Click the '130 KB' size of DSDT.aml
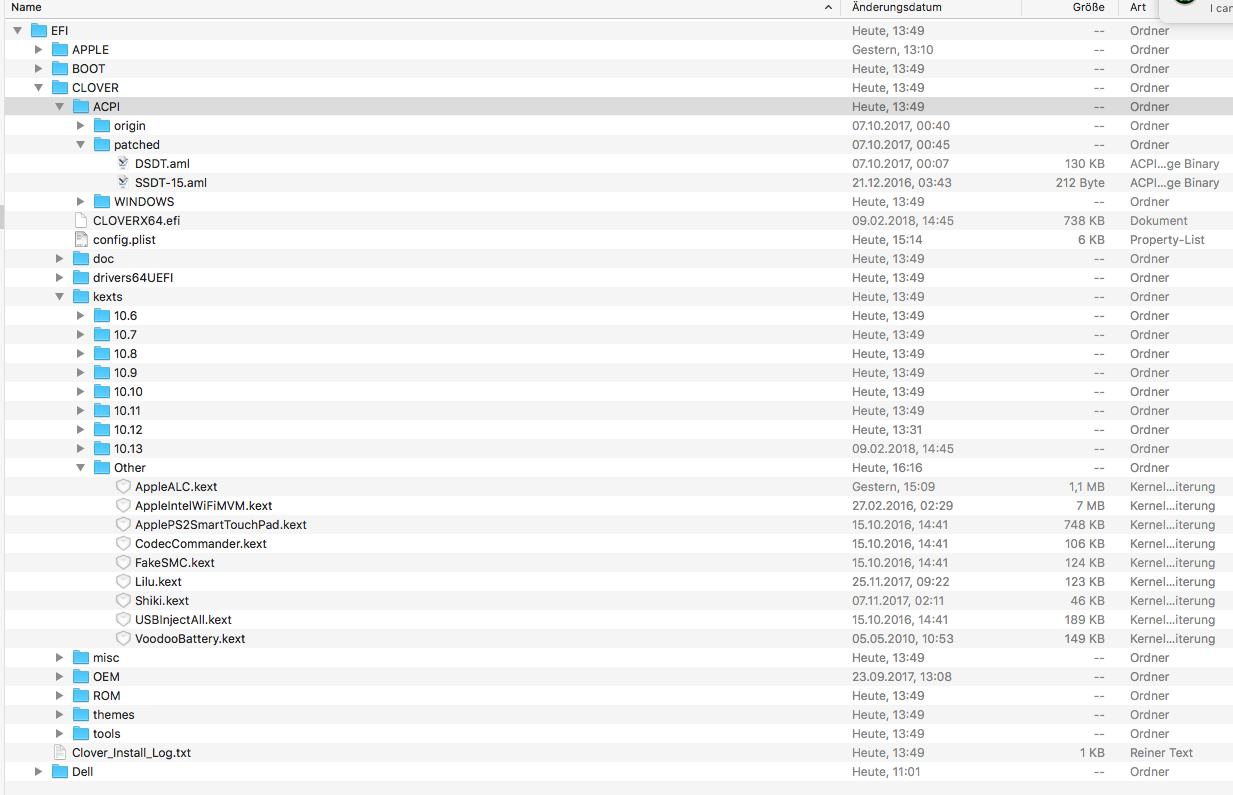The height and width of the screenshot is (795, 1233). pyautogui.click(x=1084, y=164)
